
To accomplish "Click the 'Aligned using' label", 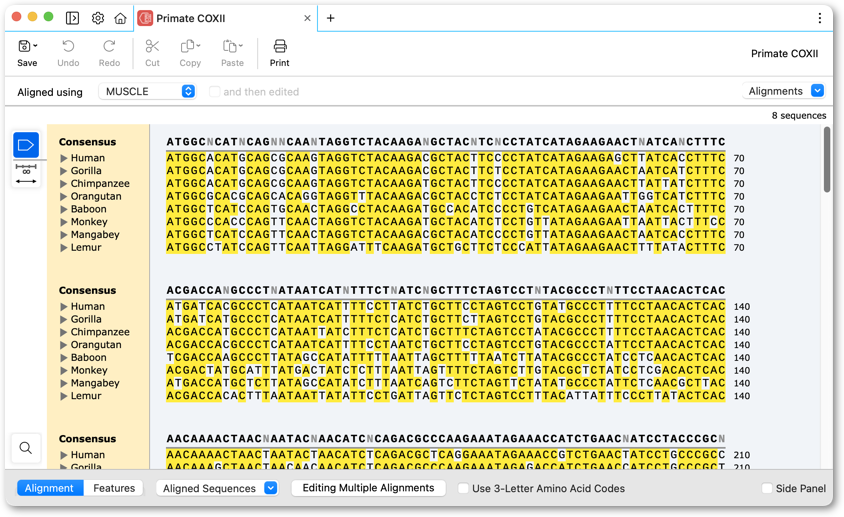I will pyautogui.click(x=50, y=92).
